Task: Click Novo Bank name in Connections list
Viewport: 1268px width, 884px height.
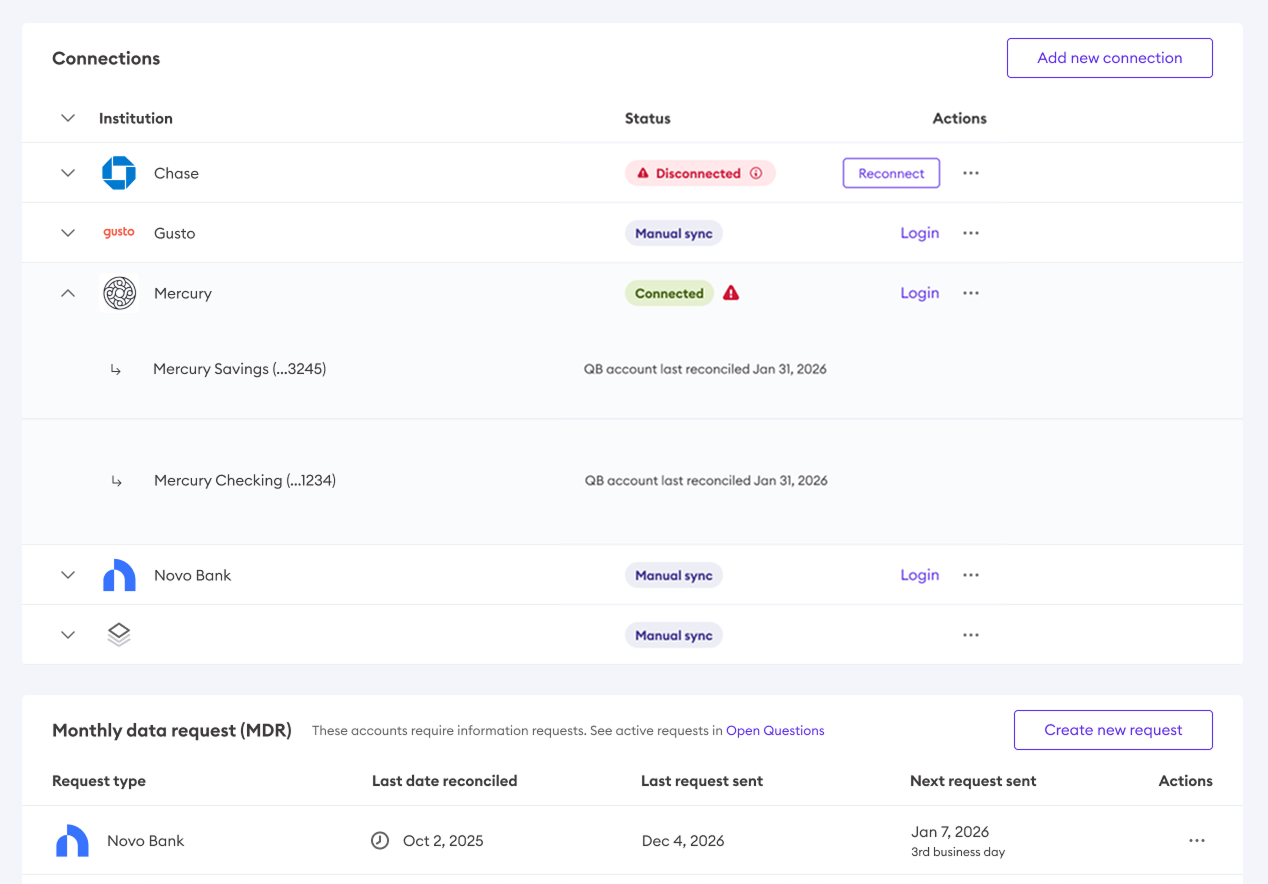Action: click(193, 575)
